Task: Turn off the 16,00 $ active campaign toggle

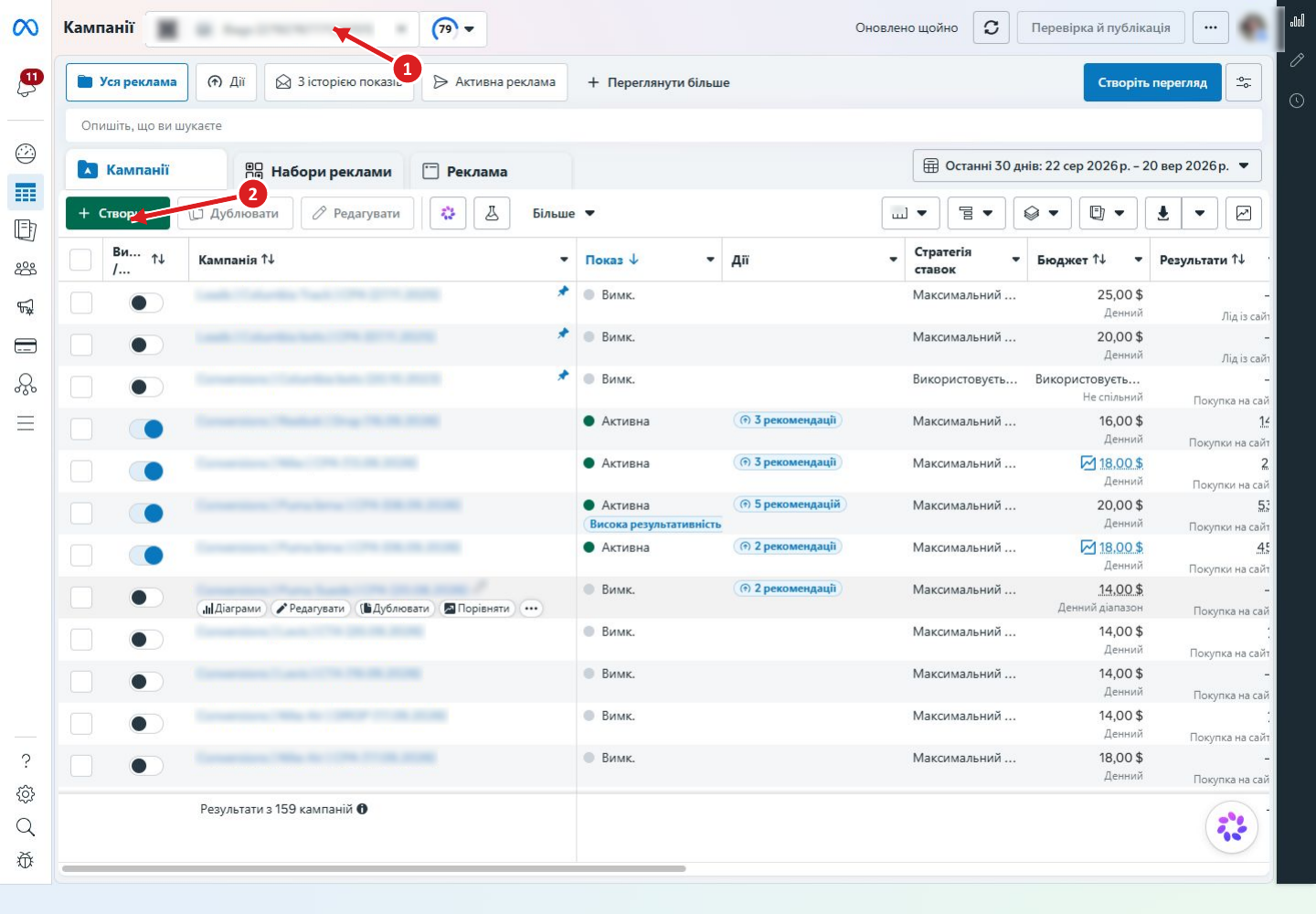Action: tap(146, 429)
